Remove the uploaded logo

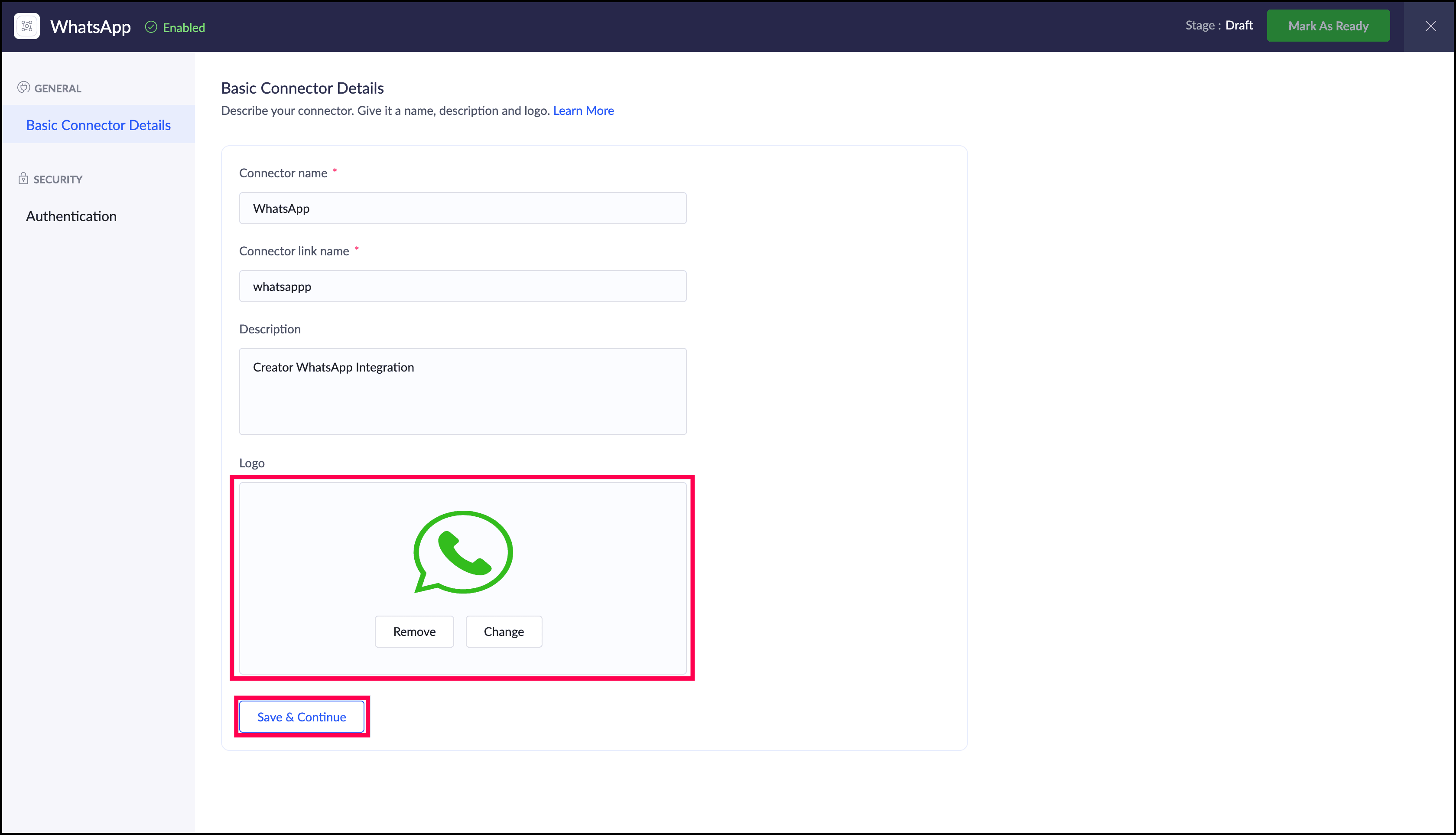pyautogui.click(x=414, y=631)
